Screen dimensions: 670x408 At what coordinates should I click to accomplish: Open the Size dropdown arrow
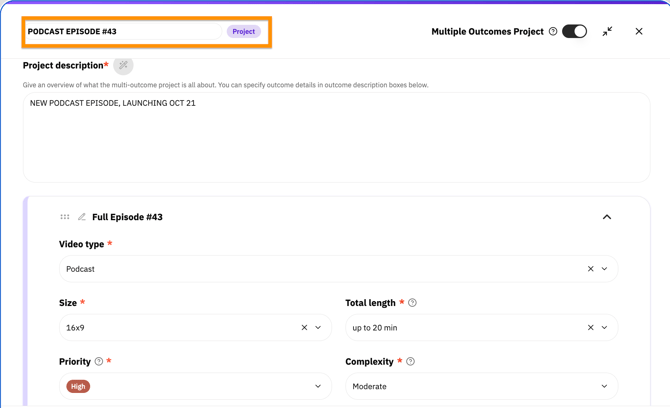tap(318, 328)
